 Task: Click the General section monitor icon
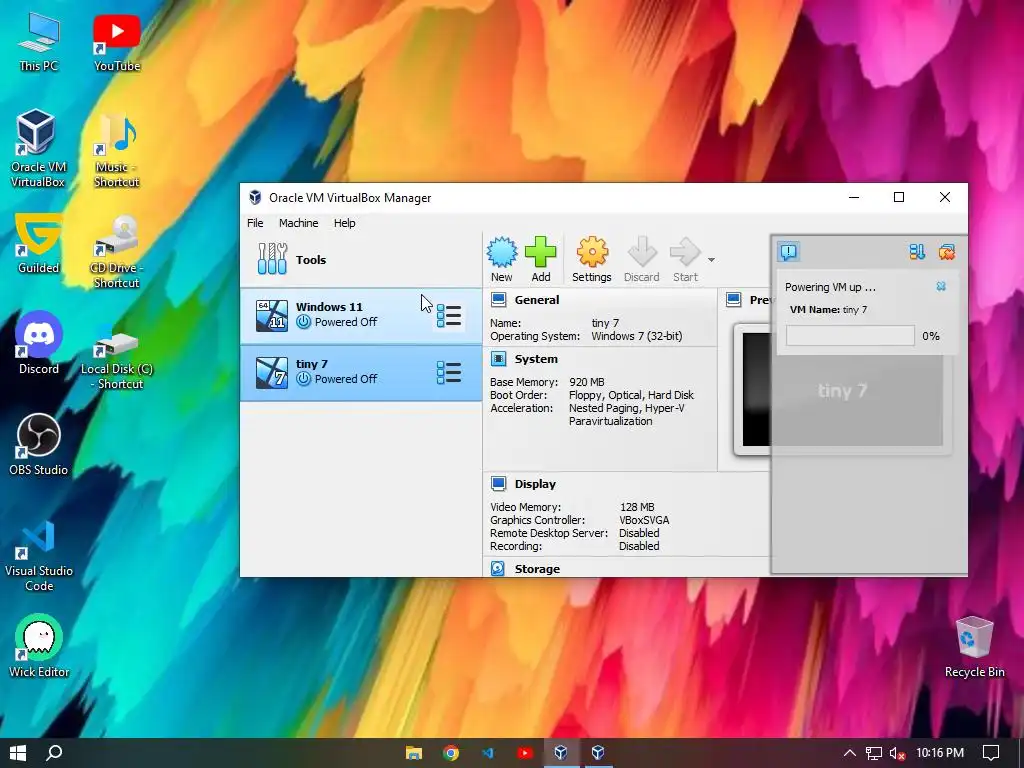coord(498,300)
